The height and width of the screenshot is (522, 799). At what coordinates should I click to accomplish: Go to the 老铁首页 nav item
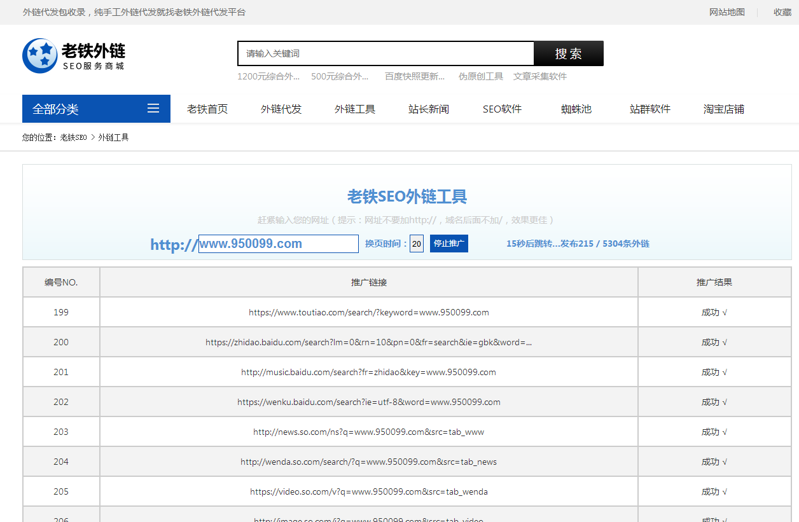(x=207, y=109)
